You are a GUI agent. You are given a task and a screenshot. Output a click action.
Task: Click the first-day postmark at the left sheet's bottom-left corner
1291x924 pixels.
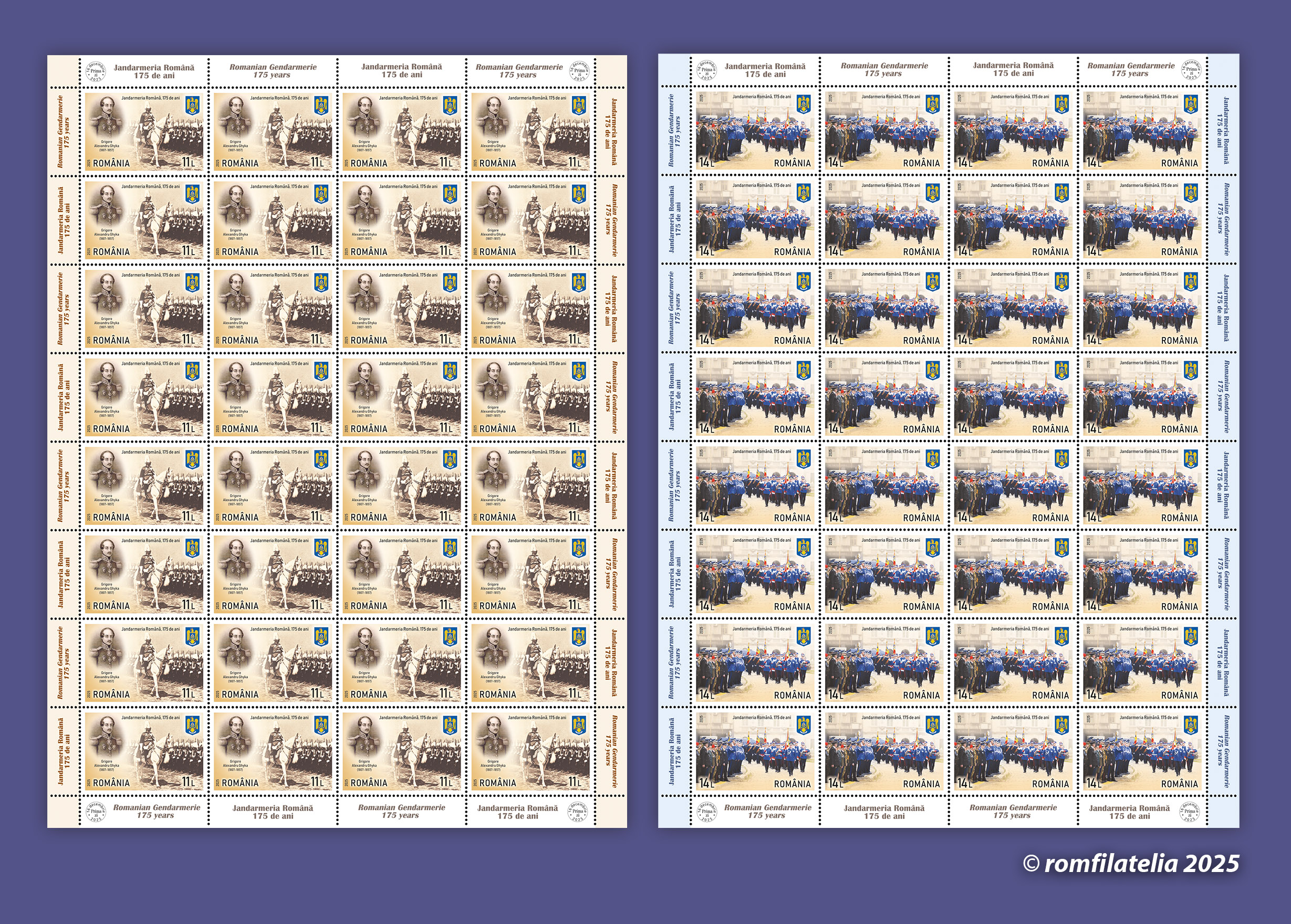(96, 812)
